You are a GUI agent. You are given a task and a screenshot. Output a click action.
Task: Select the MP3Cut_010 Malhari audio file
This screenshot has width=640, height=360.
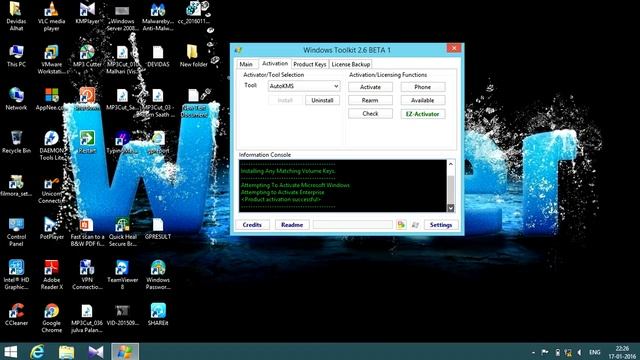pos(122,60)
